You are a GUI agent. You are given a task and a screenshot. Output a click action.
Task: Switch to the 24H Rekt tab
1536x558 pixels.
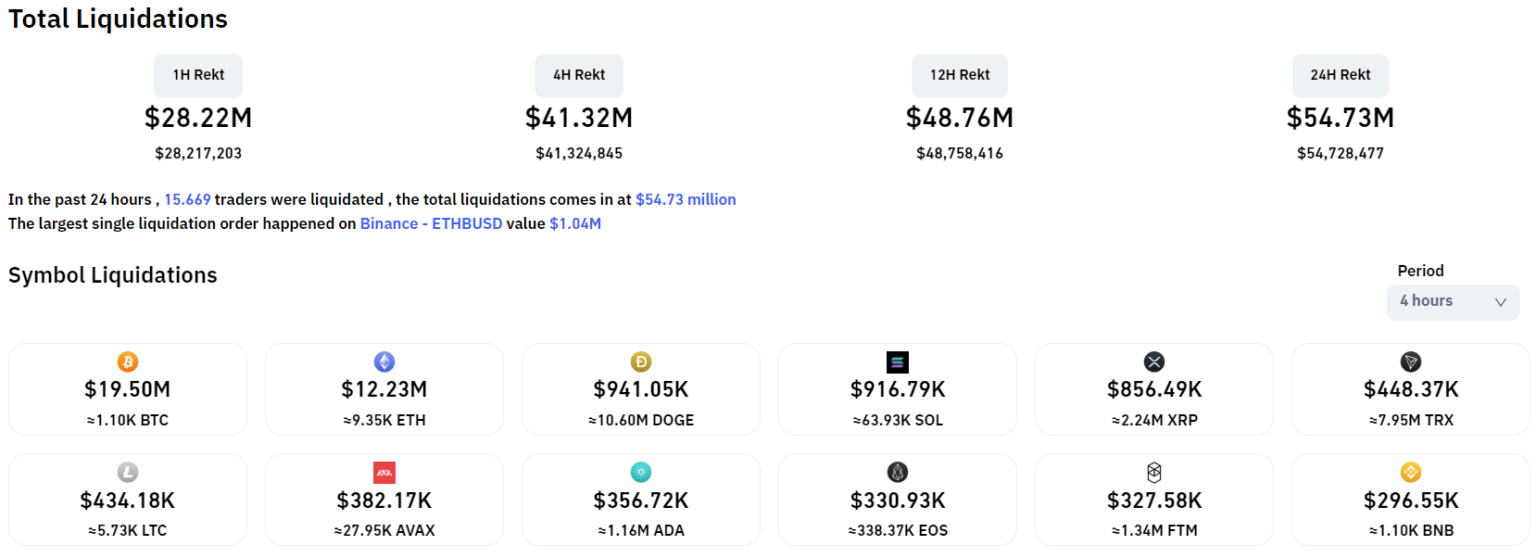1340,75
